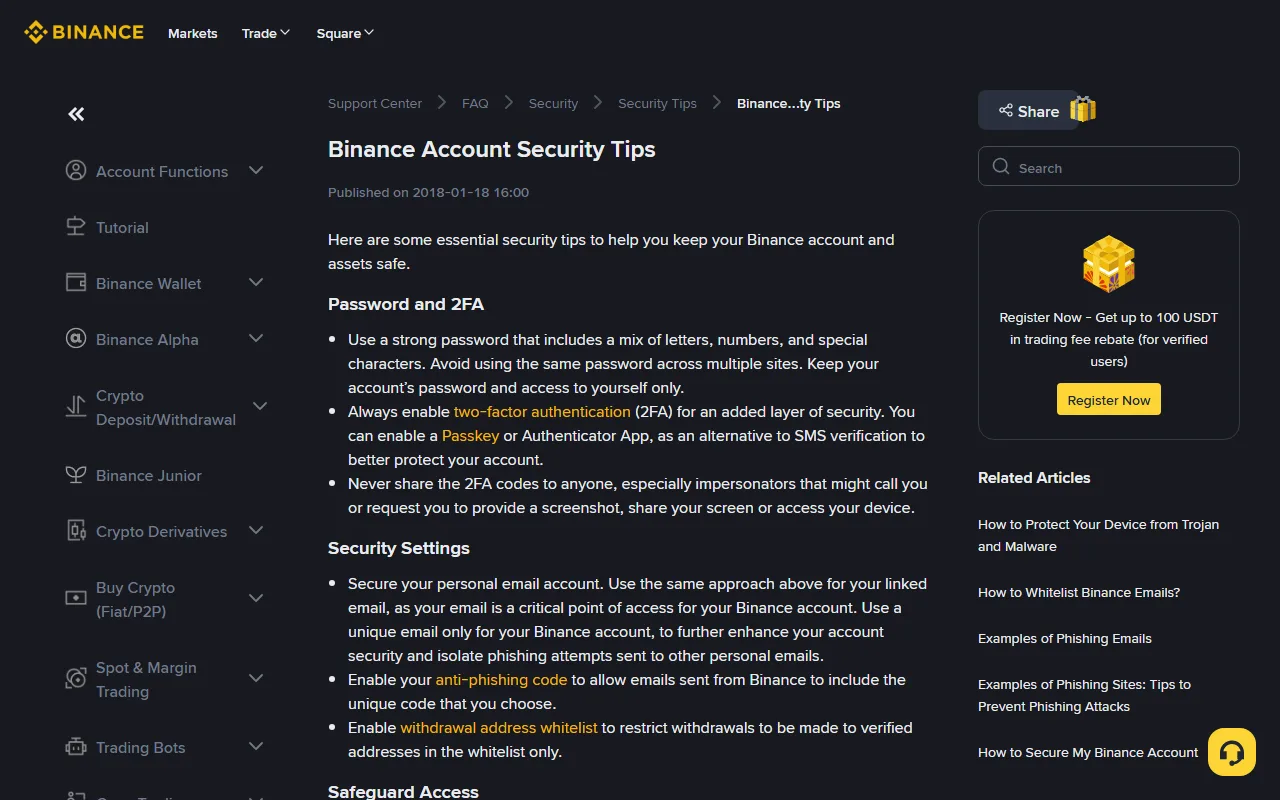
Task: Open 'How to Secure My Binance Account' article
Action: (x=1088, y=752)
